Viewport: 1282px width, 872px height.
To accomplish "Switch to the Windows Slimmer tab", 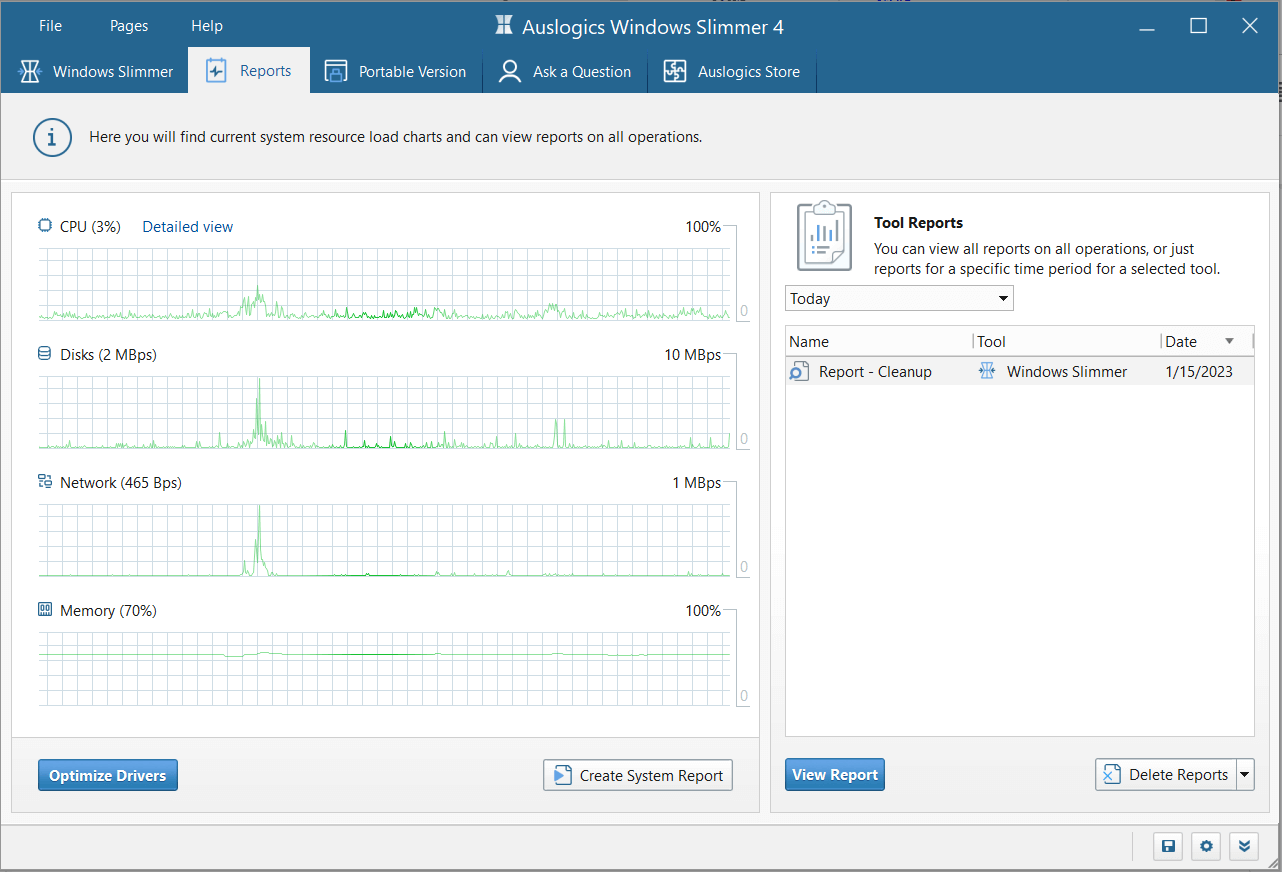I will 96,72.
